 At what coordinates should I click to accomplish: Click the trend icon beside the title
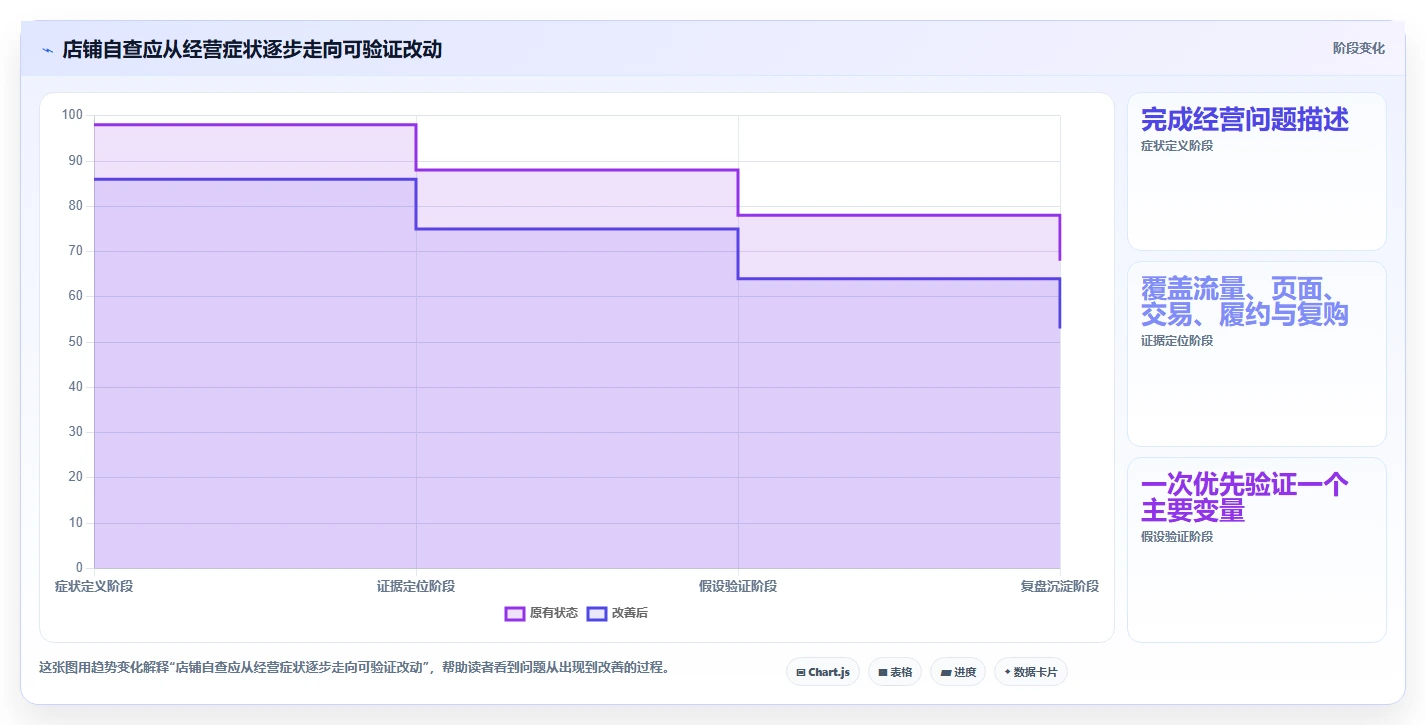[x=47, y=50]
